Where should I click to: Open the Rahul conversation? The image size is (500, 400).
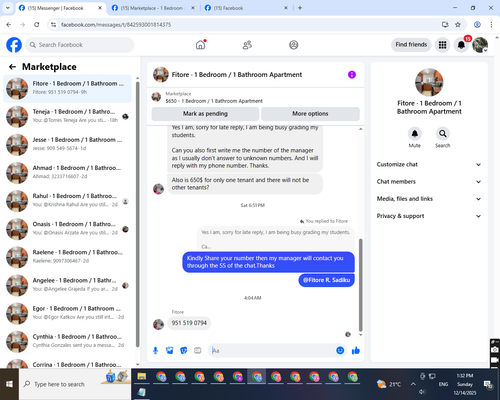click(x=68, y=201)
